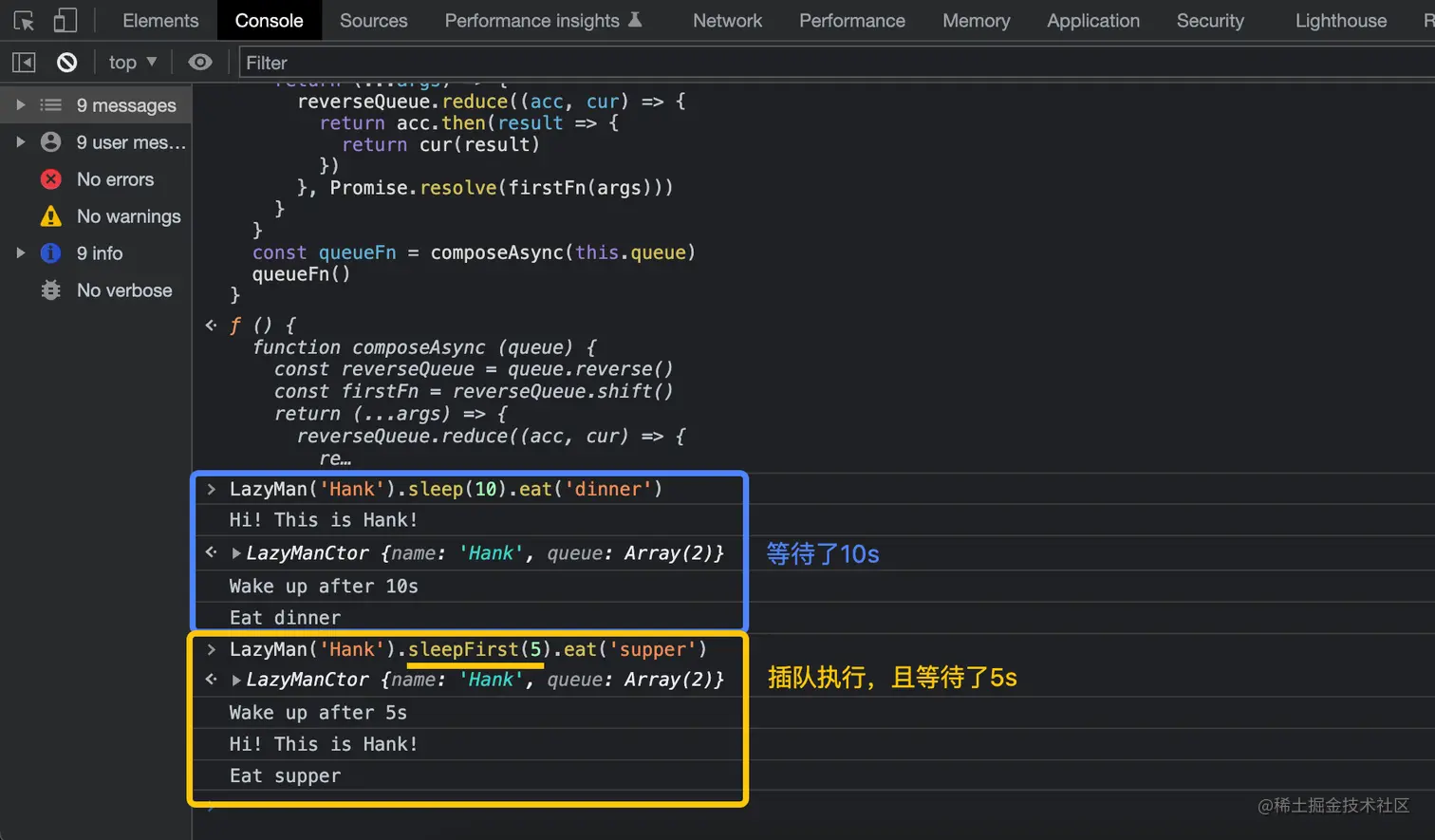The width and height of the screenshot is (1435, 840).
Task: Open the Application tab
Action: point(1093,20)
